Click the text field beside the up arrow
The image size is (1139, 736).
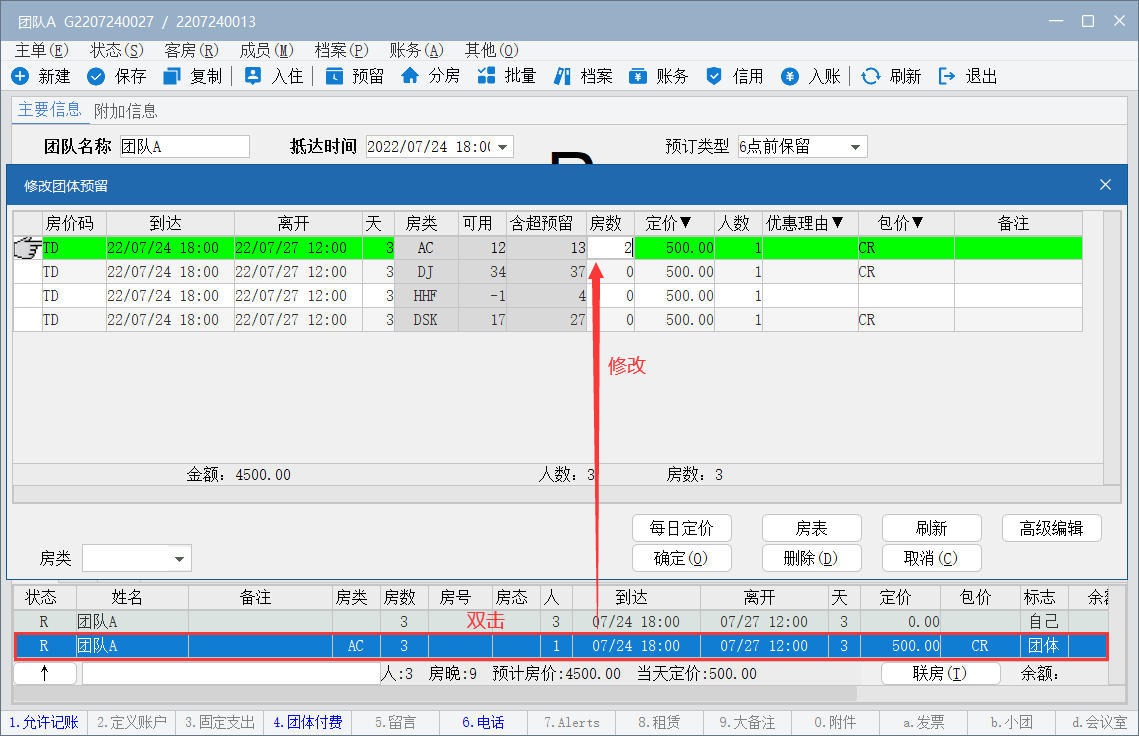pos(231,674)
